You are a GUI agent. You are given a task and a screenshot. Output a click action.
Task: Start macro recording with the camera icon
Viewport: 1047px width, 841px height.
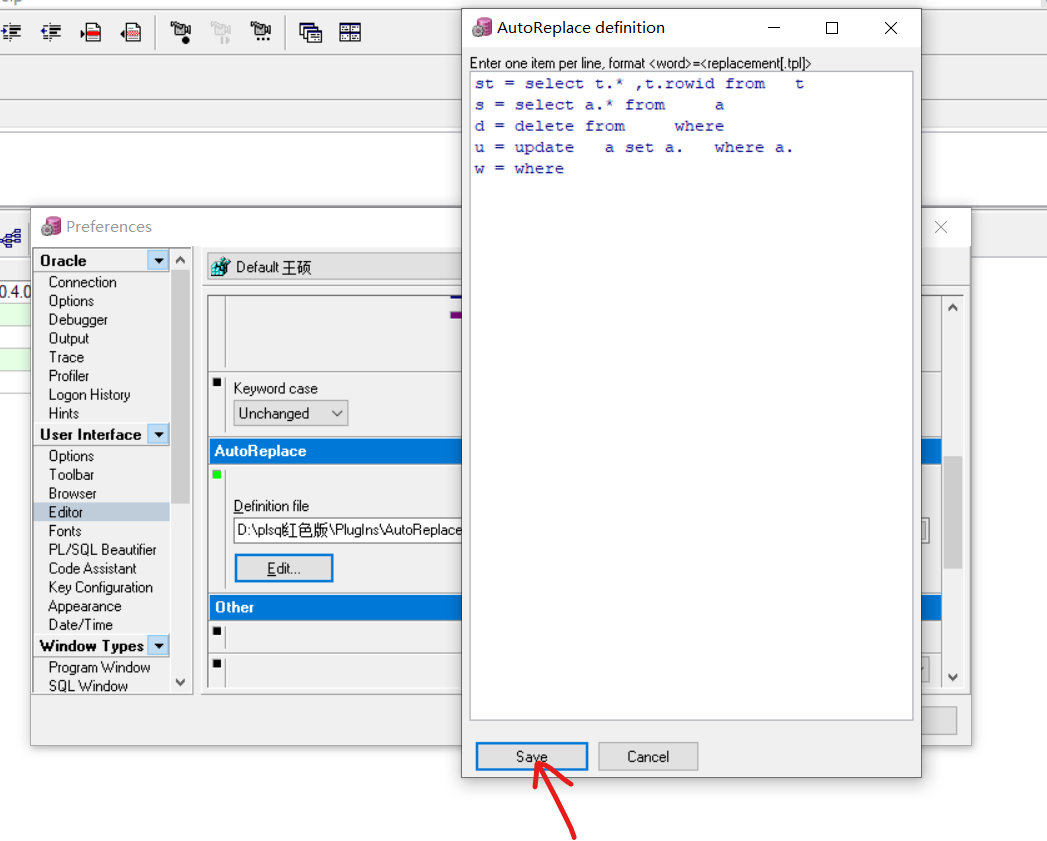(x=183, y=32)
